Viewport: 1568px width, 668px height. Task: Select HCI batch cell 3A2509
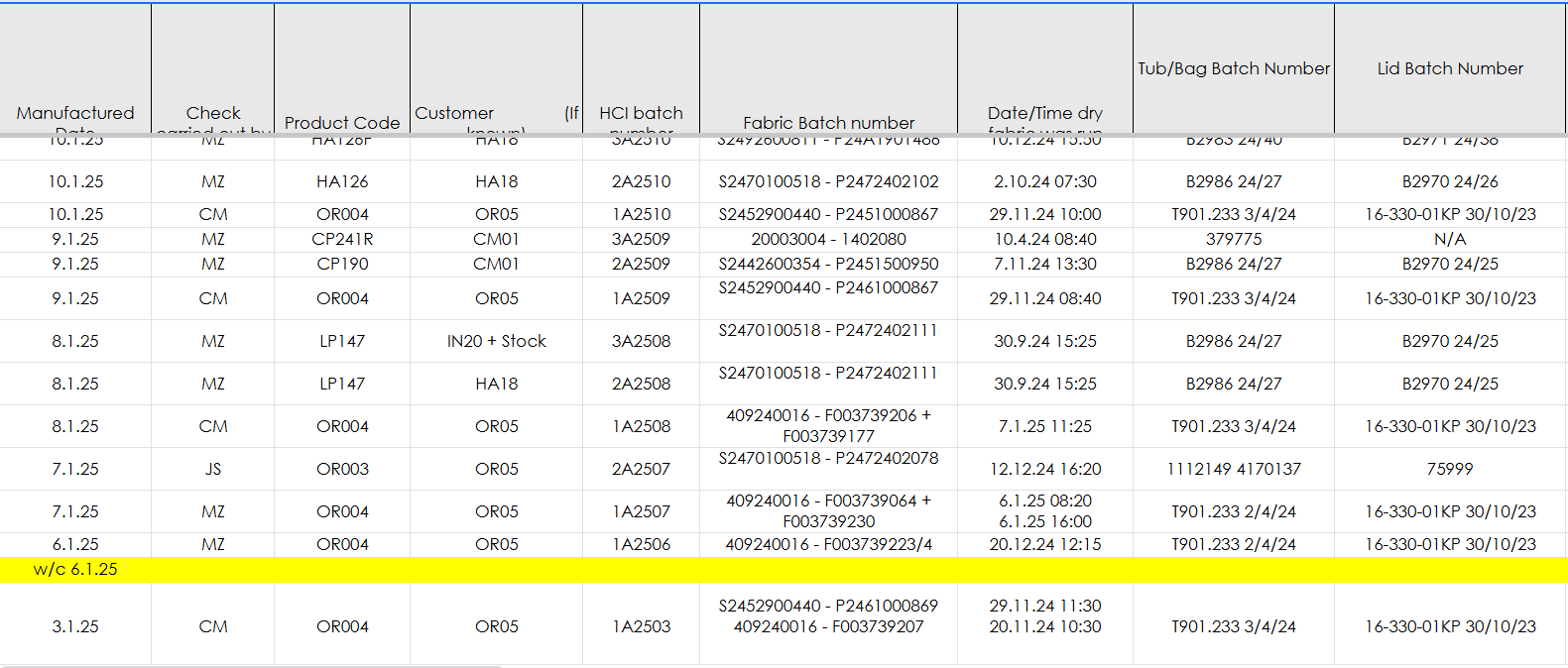pos(641,239)
